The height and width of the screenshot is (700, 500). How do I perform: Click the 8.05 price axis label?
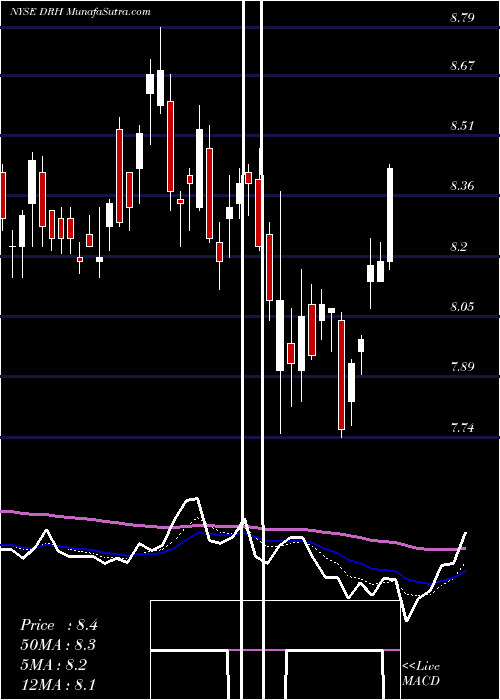462,307
